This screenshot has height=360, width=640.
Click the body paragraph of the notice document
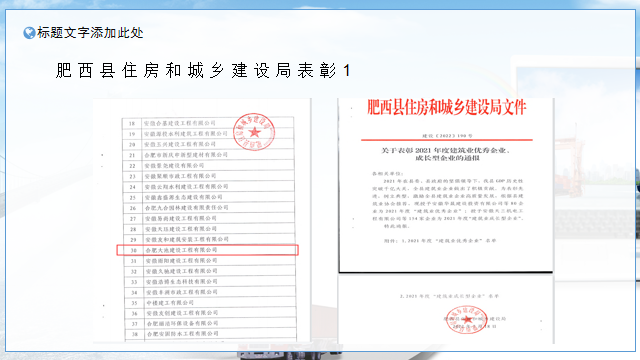(448, 203)
